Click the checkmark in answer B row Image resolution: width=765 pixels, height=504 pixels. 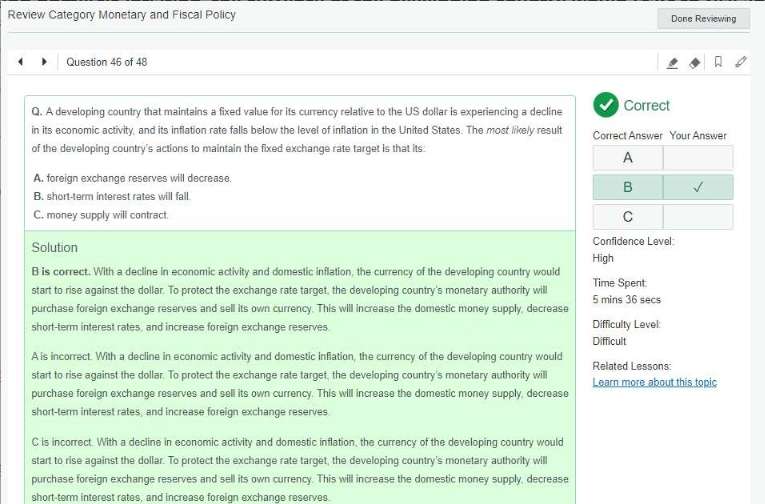tap(697, 187)
